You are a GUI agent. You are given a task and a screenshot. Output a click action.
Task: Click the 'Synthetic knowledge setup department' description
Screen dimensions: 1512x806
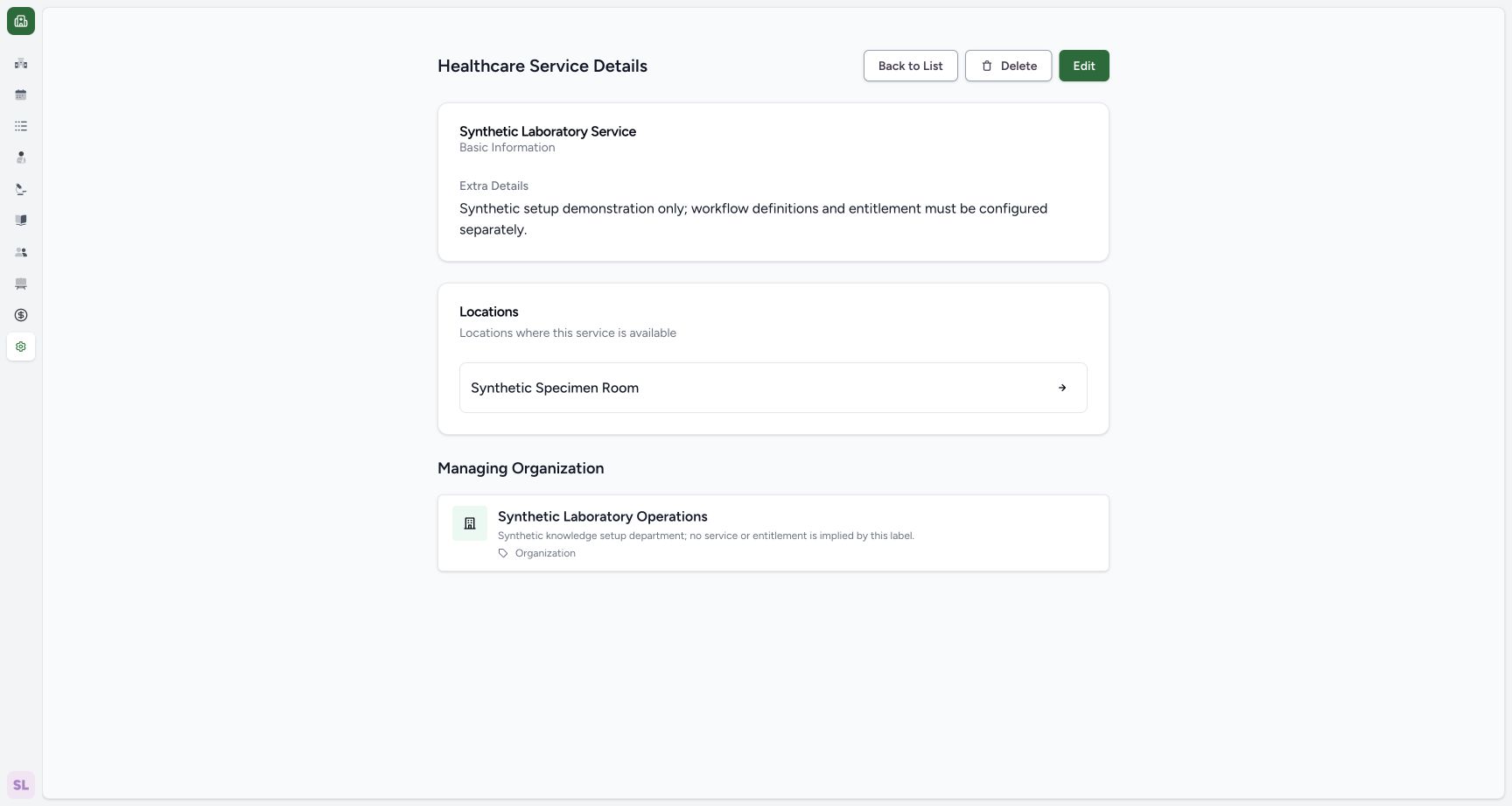tap(706, 536)
